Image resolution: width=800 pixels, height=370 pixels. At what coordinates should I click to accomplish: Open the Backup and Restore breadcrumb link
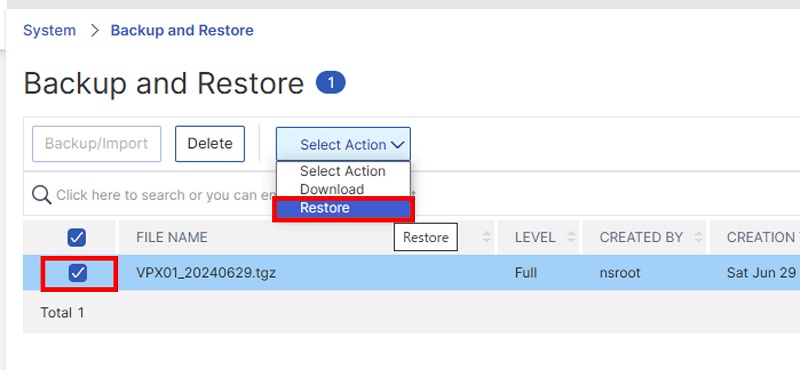coord(182,31)
